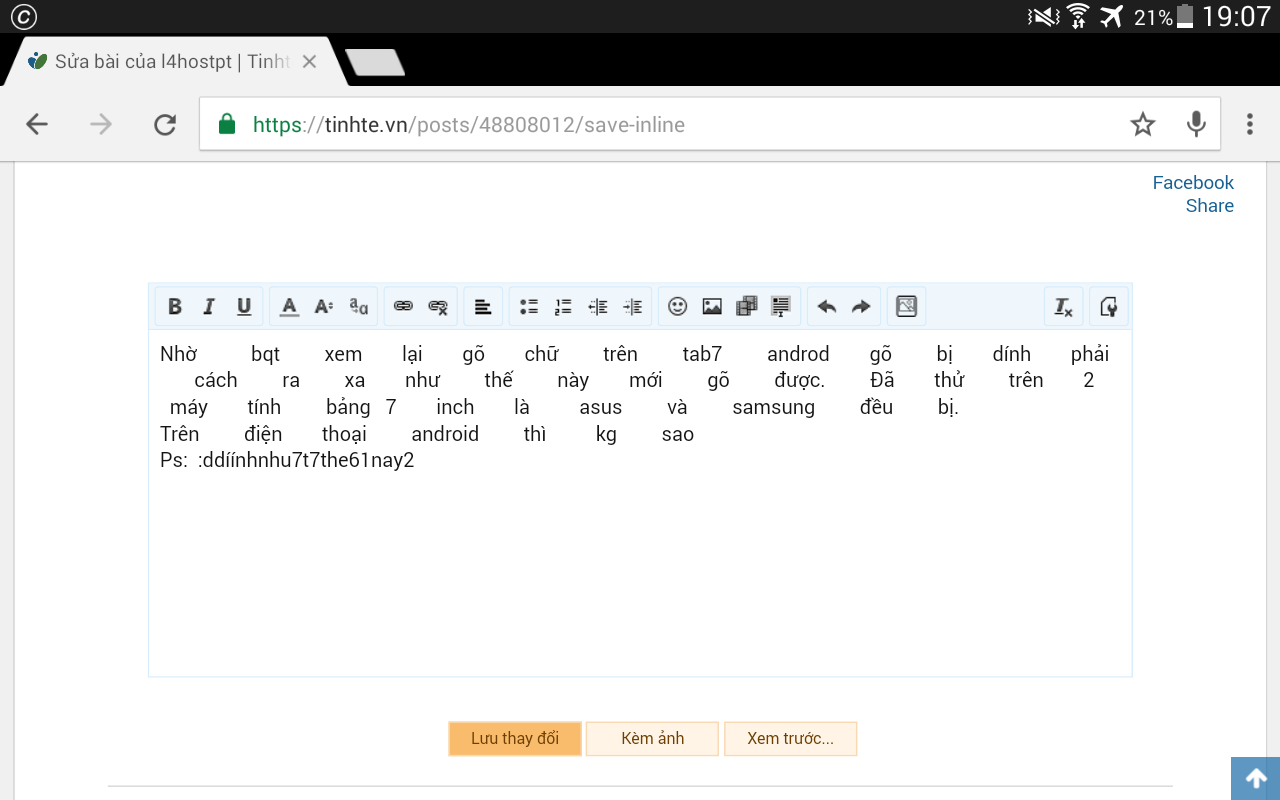Viewport: 1280px width, 800px height.
Task: Toggle underline formatting in editor toolbar
Action: [244, 307]
